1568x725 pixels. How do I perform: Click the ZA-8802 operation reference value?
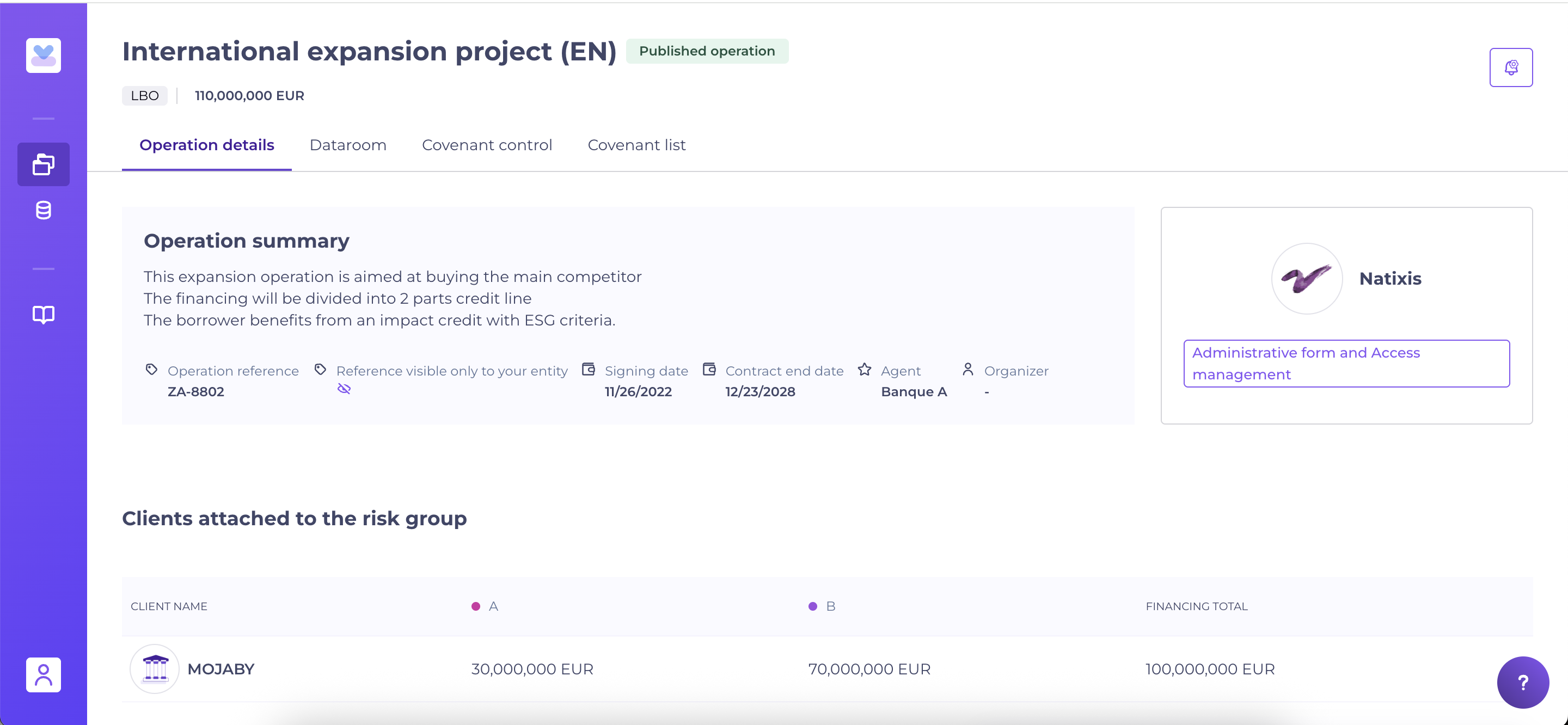click(196, 391)
